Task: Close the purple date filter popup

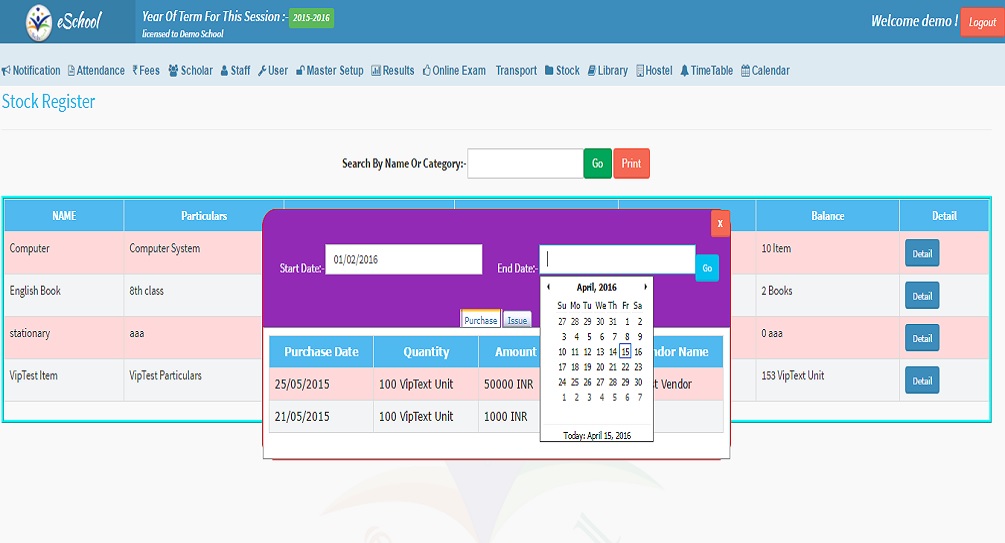Action: click(720, 224)
